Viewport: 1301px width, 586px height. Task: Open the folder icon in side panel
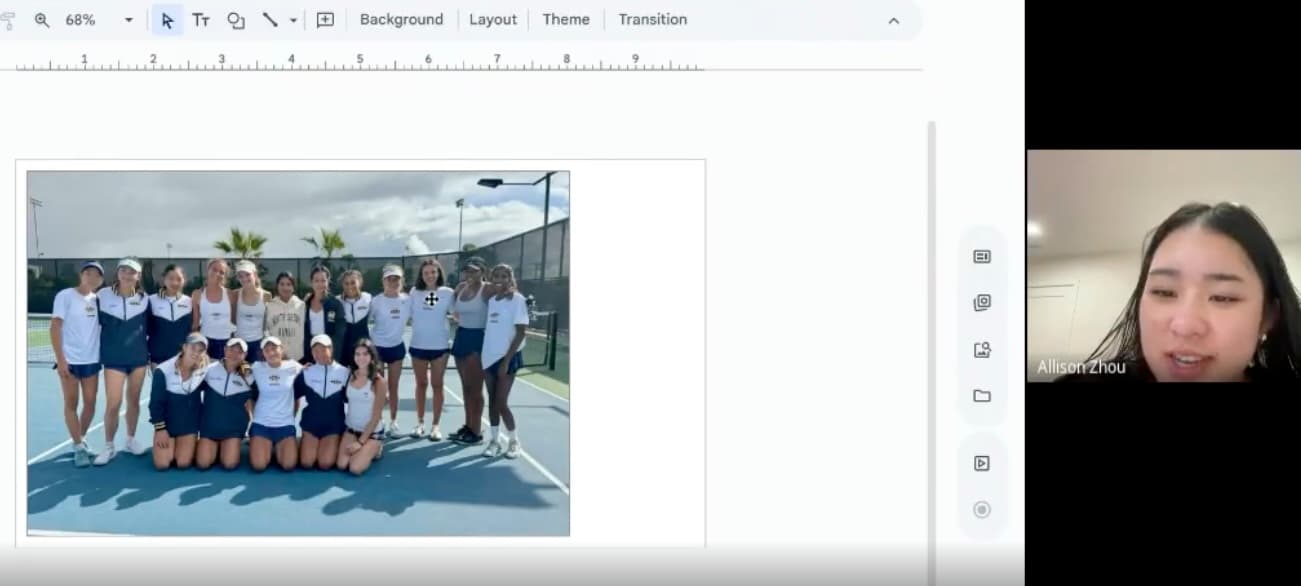(982, 395)
